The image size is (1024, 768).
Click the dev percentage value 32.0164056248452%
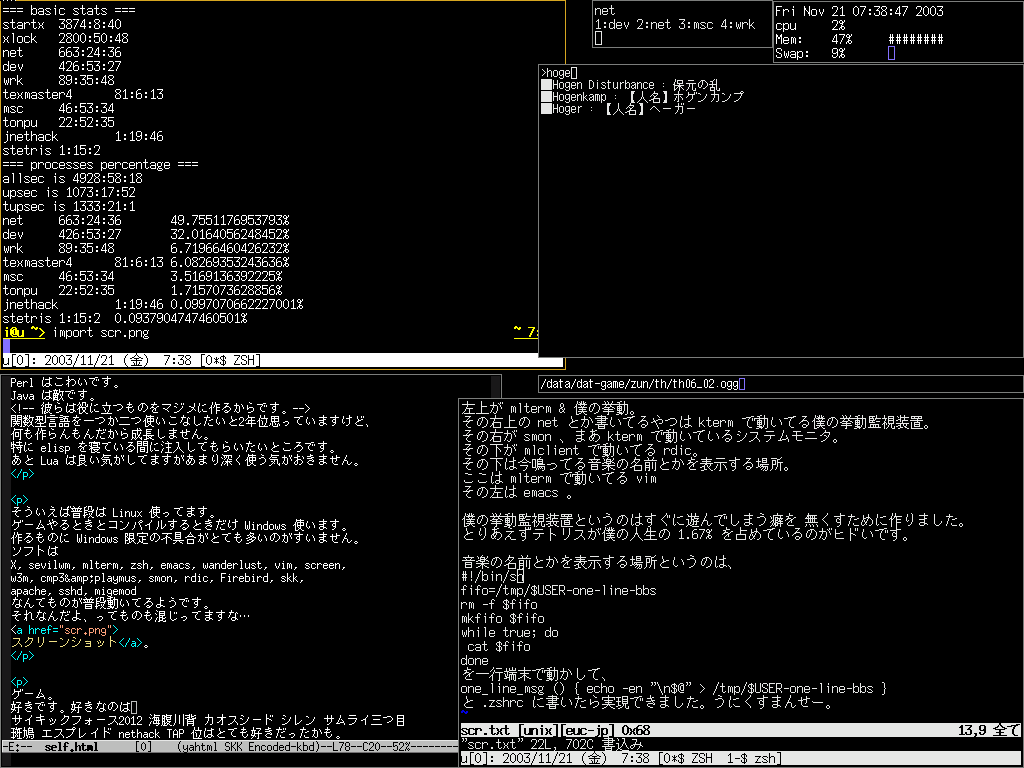point(230,234)
